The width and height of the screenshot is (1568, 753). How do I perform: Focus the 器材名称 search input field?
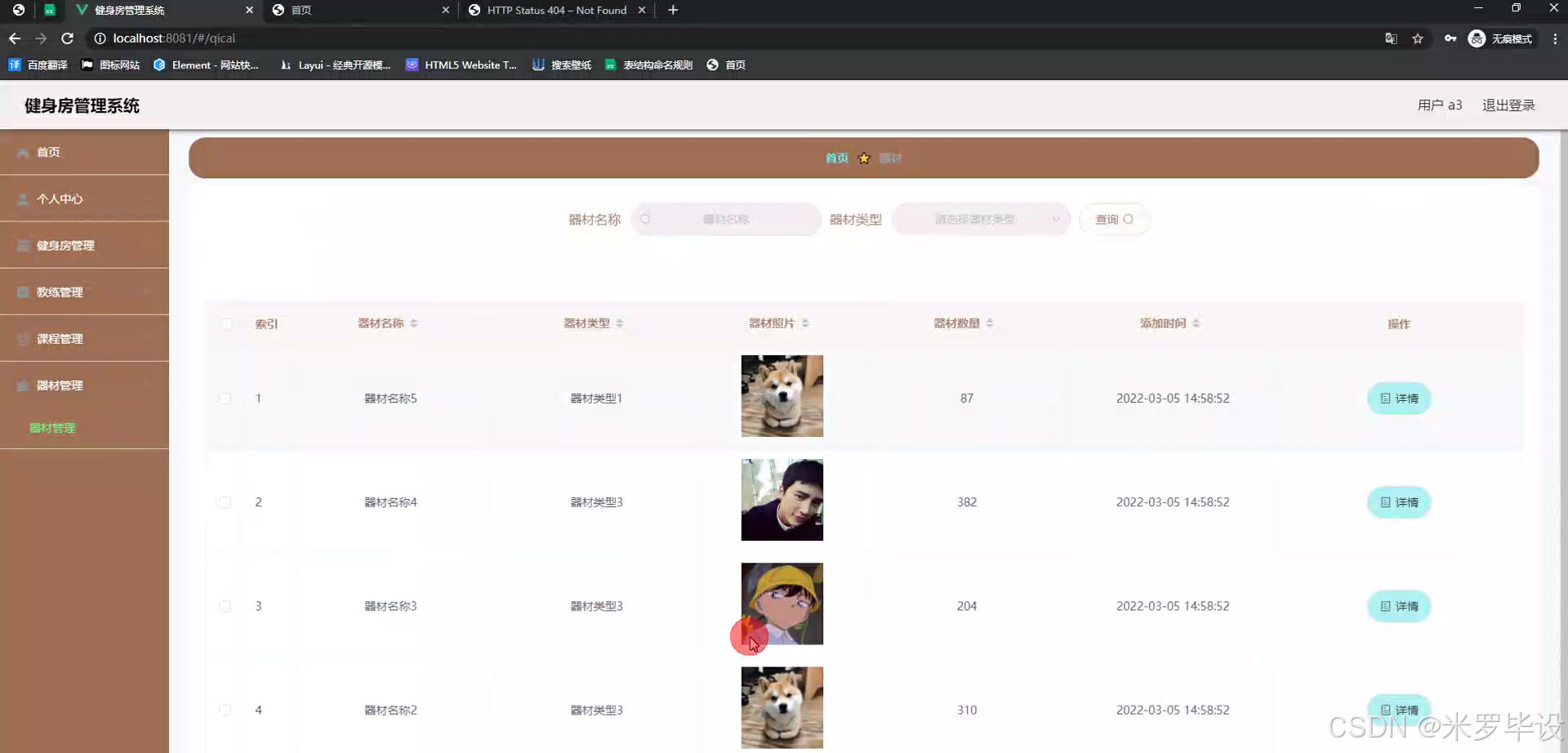tap(726, 219)
